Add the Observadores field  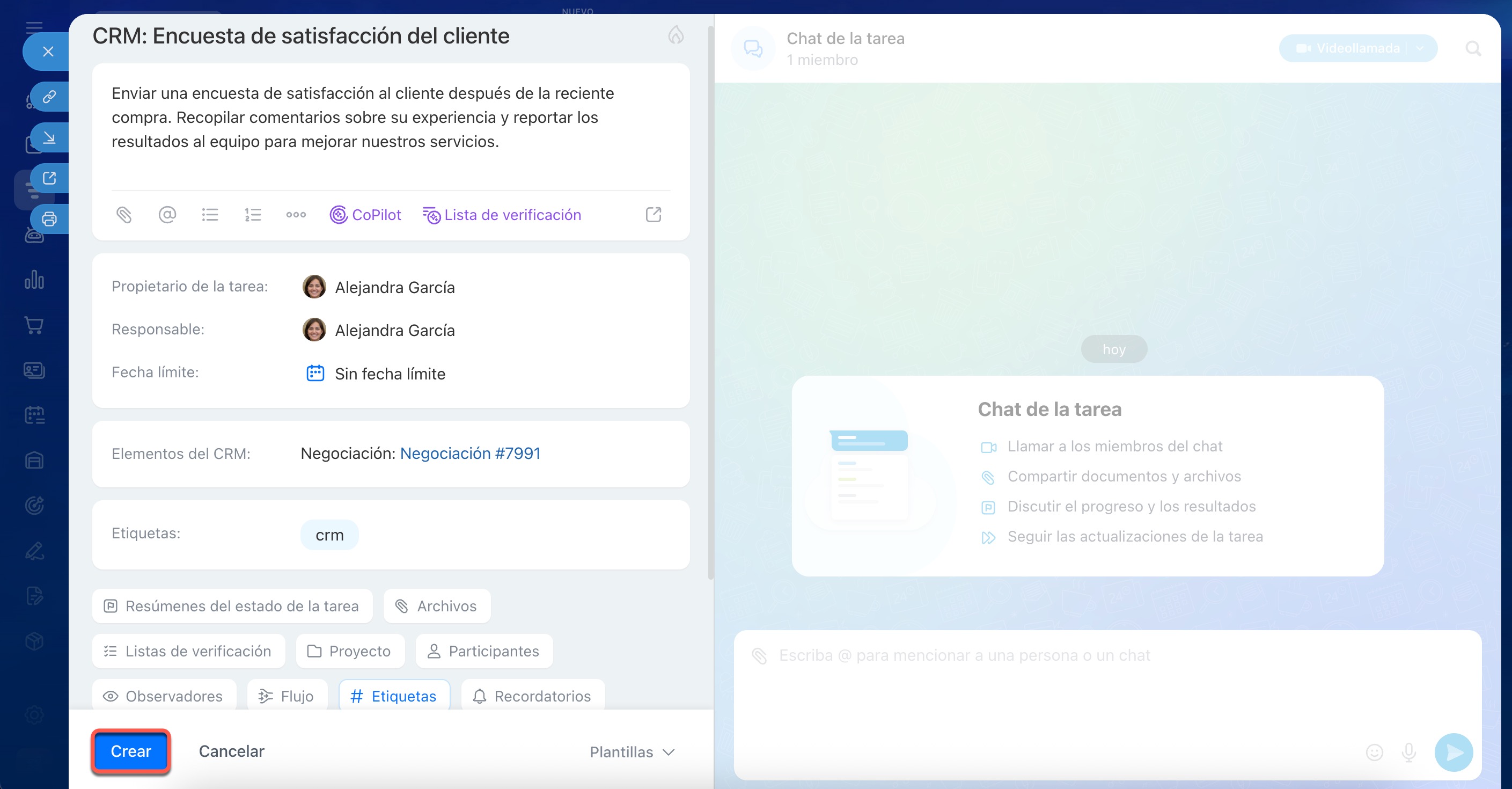tap(164, 696)
